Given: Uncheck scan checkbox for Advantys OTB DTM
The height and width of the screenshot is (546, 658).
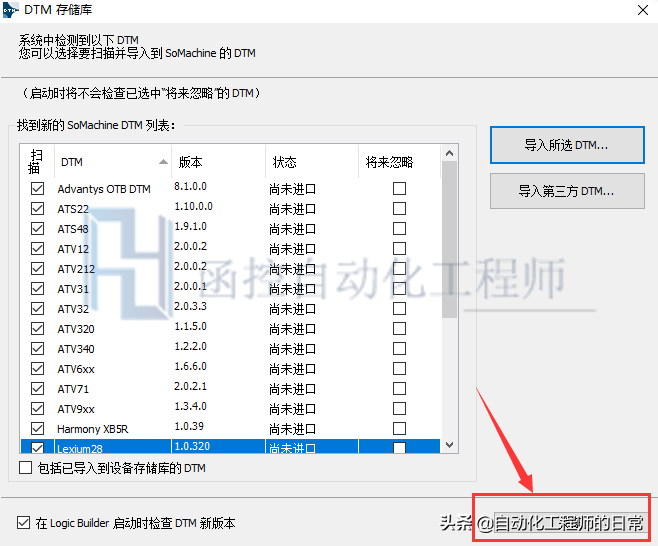Looking at the screenshot, I should pyautogui.click(x=37, y=188).
